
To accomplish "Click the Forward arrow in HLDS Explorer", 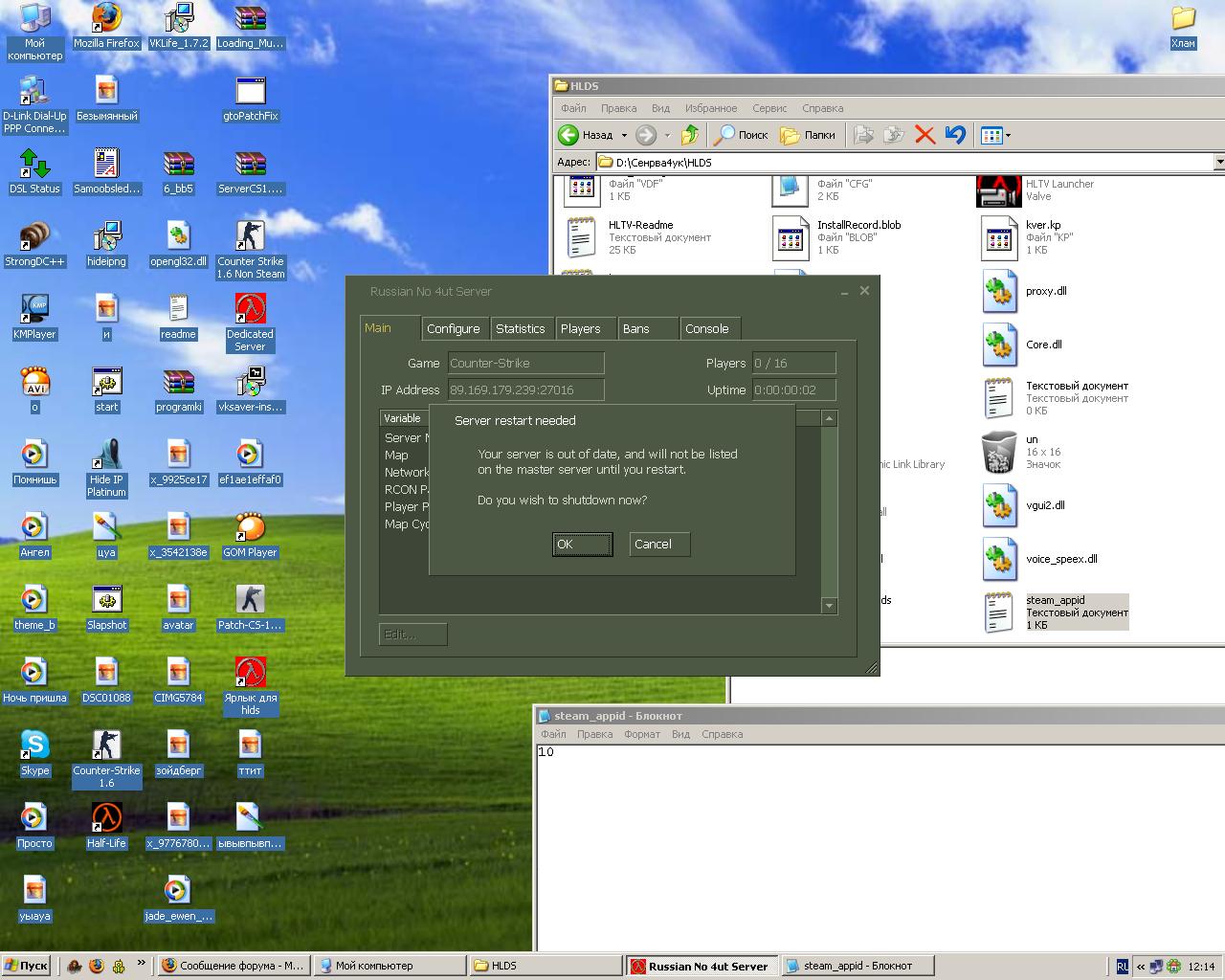I will click(x=646, y=135).
